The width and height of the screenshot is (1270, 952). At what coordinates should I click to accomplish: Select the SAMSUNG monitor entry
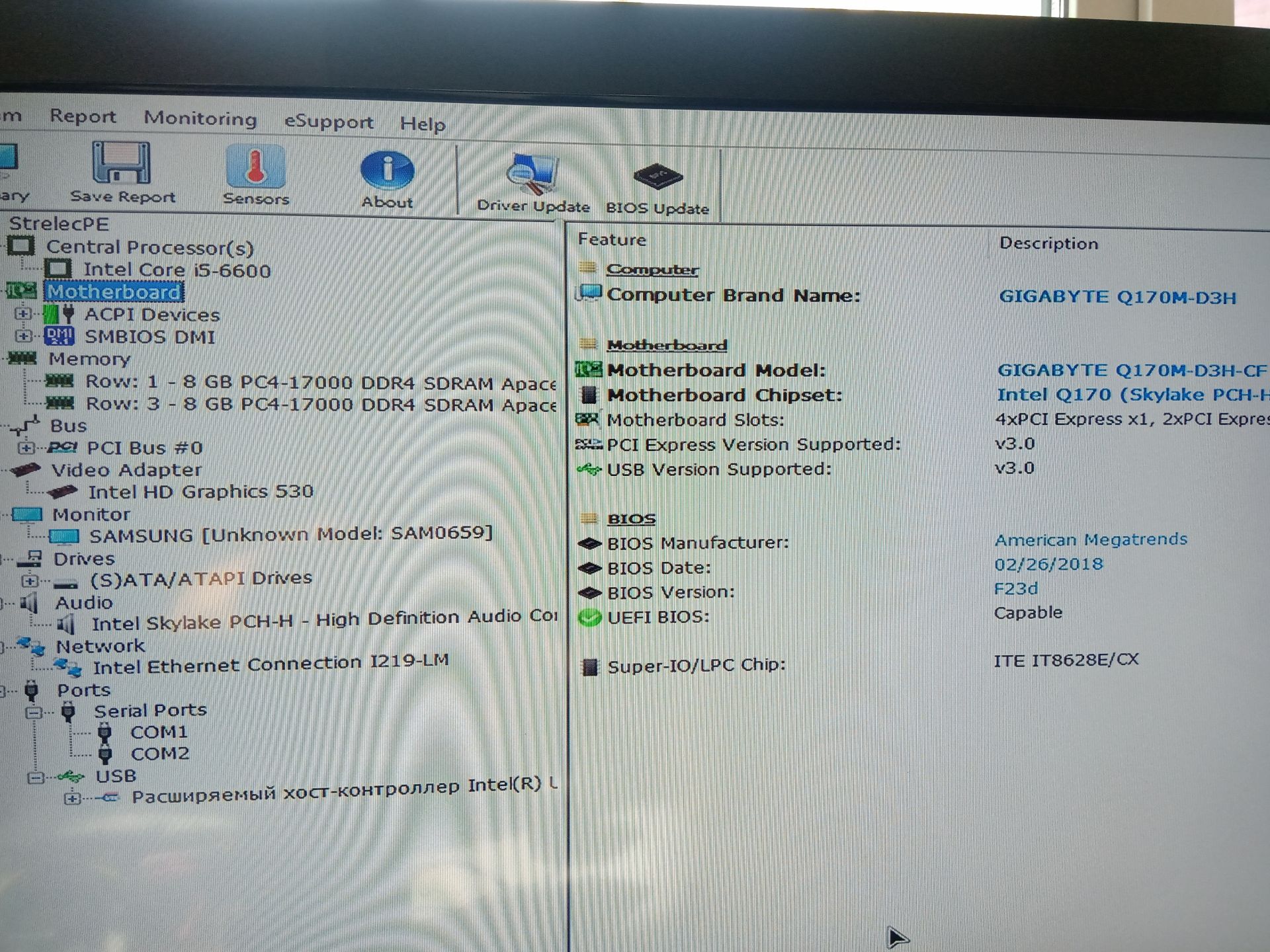(x=291, y=534)
